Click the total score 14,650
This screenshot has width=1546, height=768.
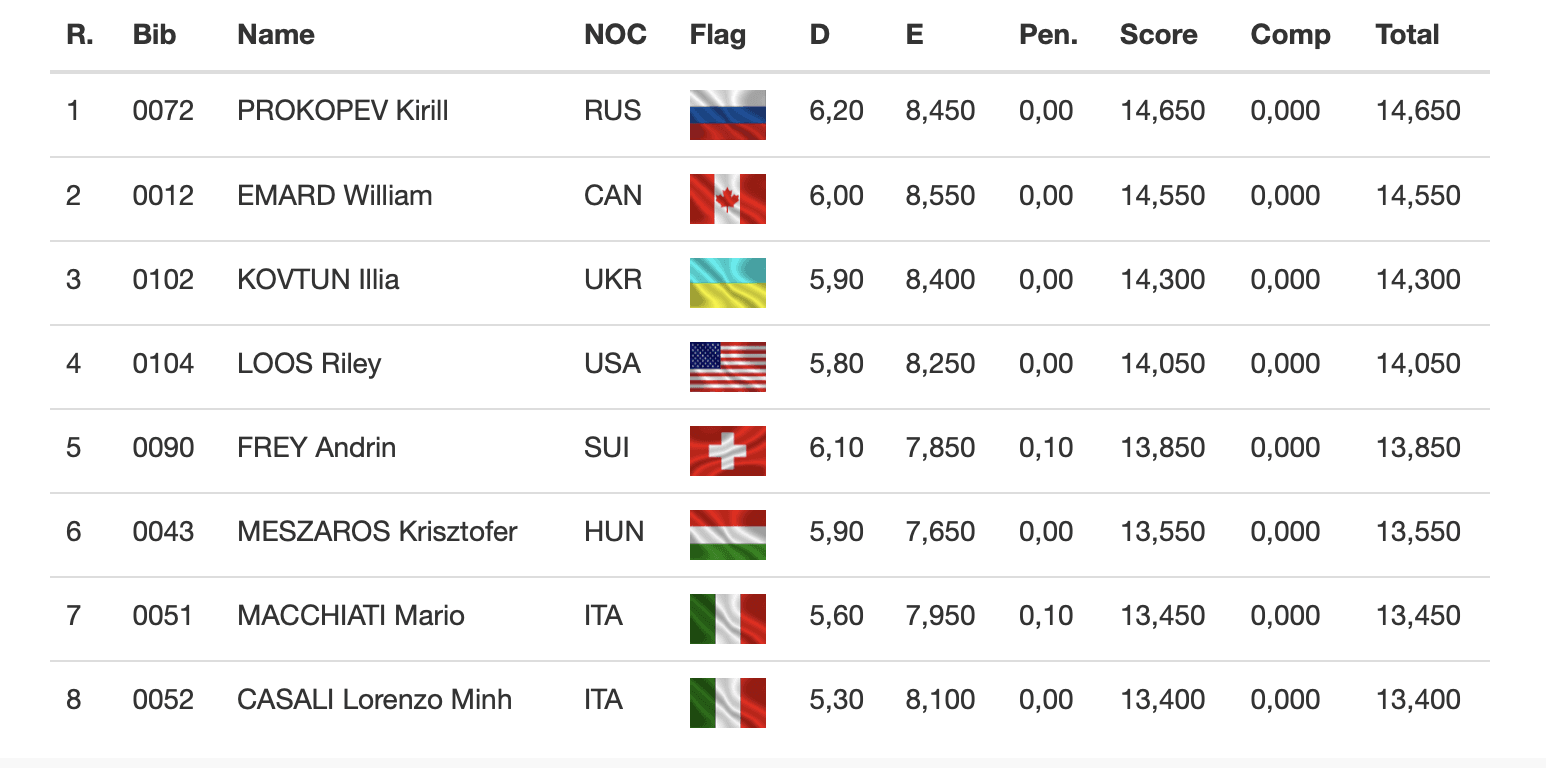coord(1418,111)
